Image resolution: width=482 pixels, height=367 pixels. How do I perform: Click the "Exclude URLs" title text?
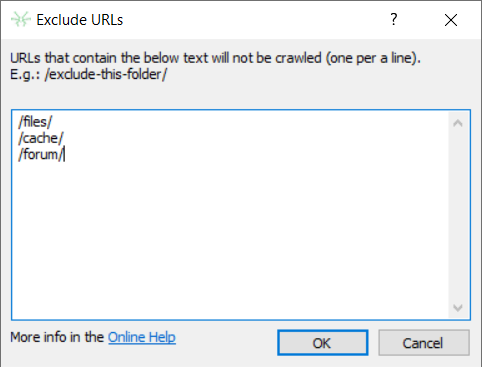click(x=80, y=20)
